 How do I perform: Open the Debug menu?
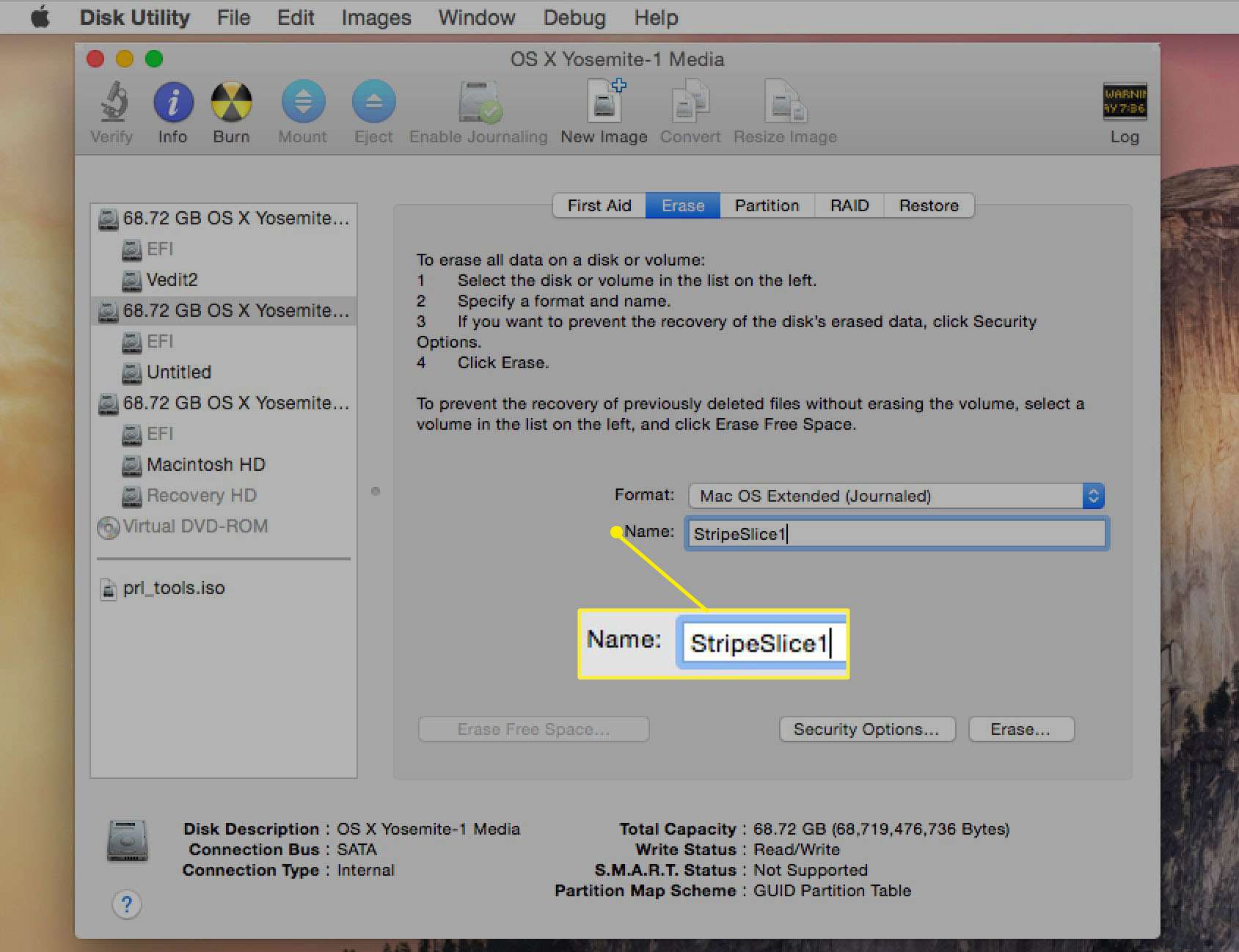tap(574, 17)
